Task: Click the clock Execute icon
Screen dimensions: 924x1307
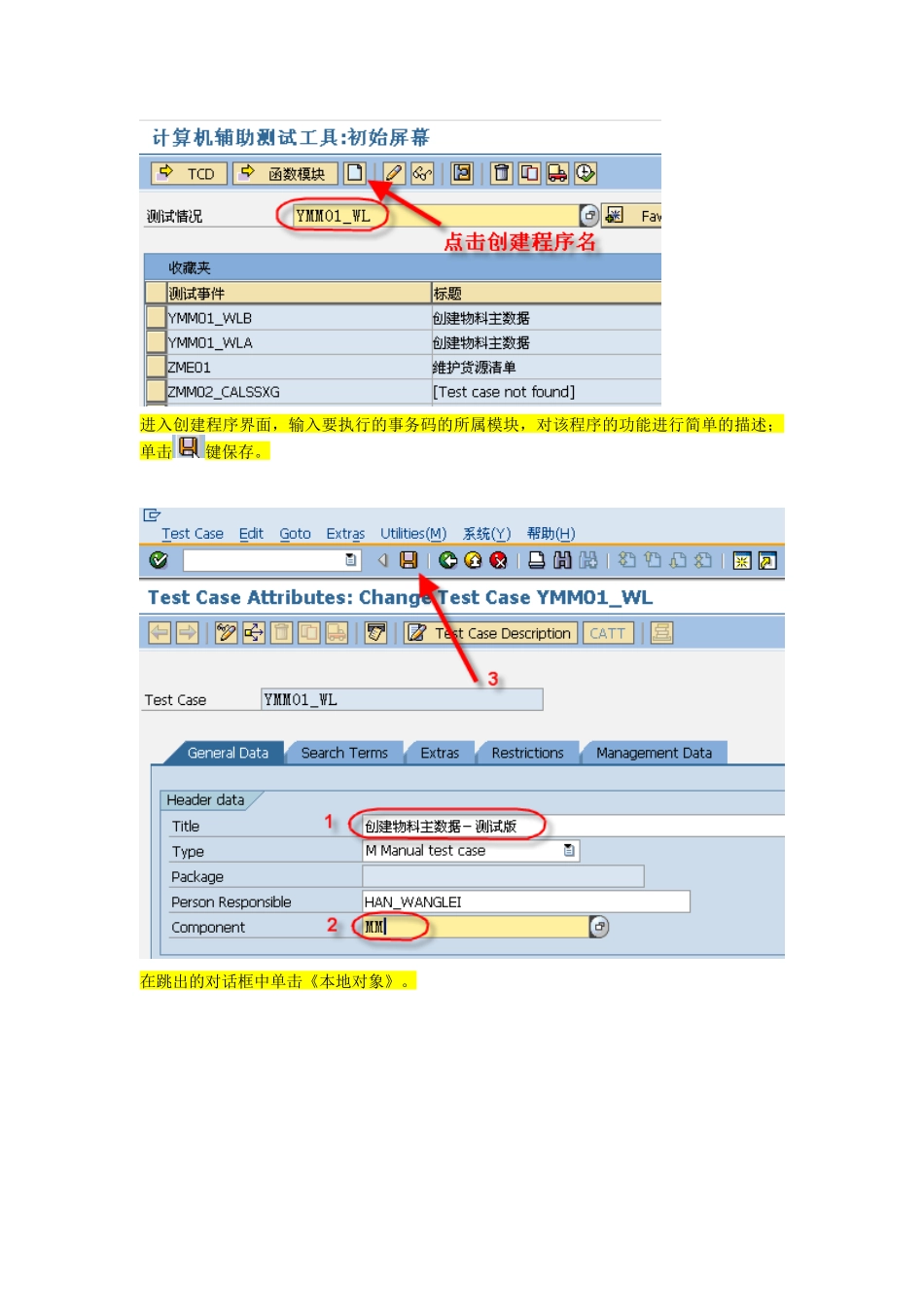Action: pyautogui.click(x=586, y=173)
